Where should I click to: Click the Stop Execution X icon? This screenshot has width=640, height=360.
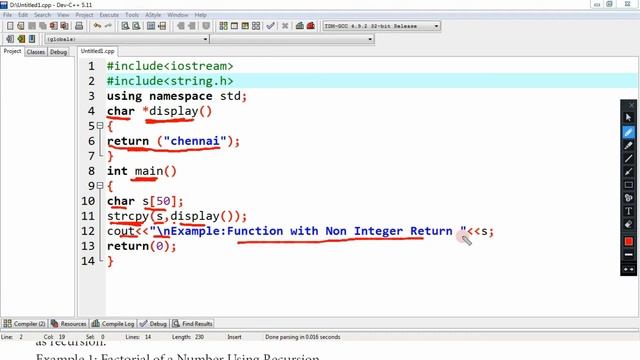coord(285,26)
